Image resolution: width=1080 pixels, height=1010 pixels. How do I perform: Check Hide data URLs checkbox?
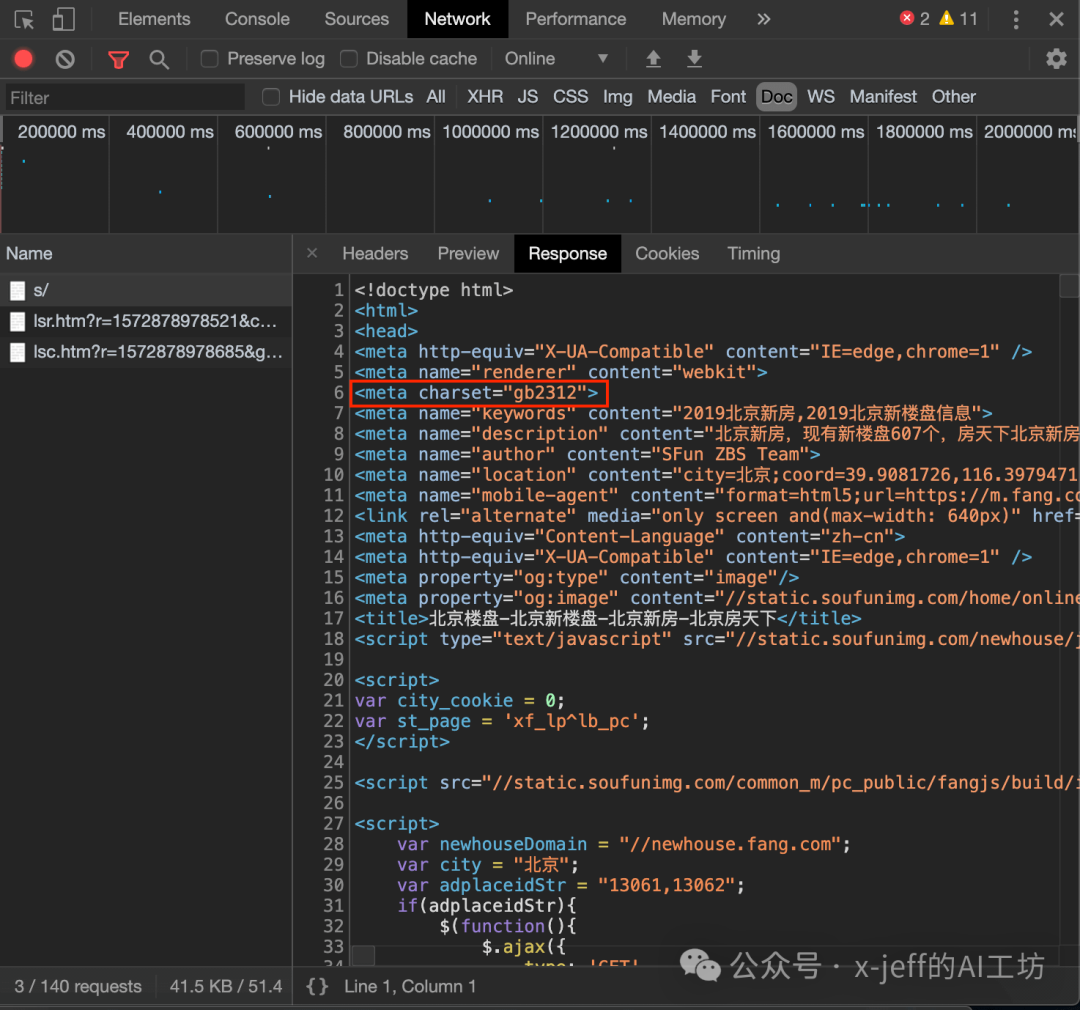point(271,97)
